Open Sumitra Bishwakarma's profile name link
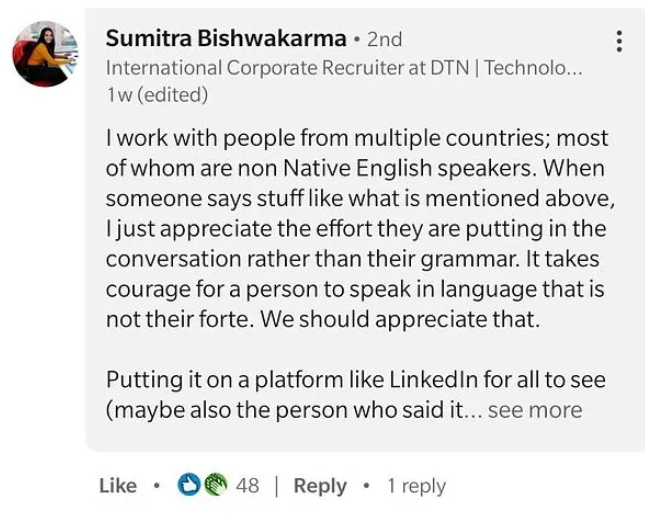Image resolution: width=645 pixels, height=518 pixels. coord(226,39)
